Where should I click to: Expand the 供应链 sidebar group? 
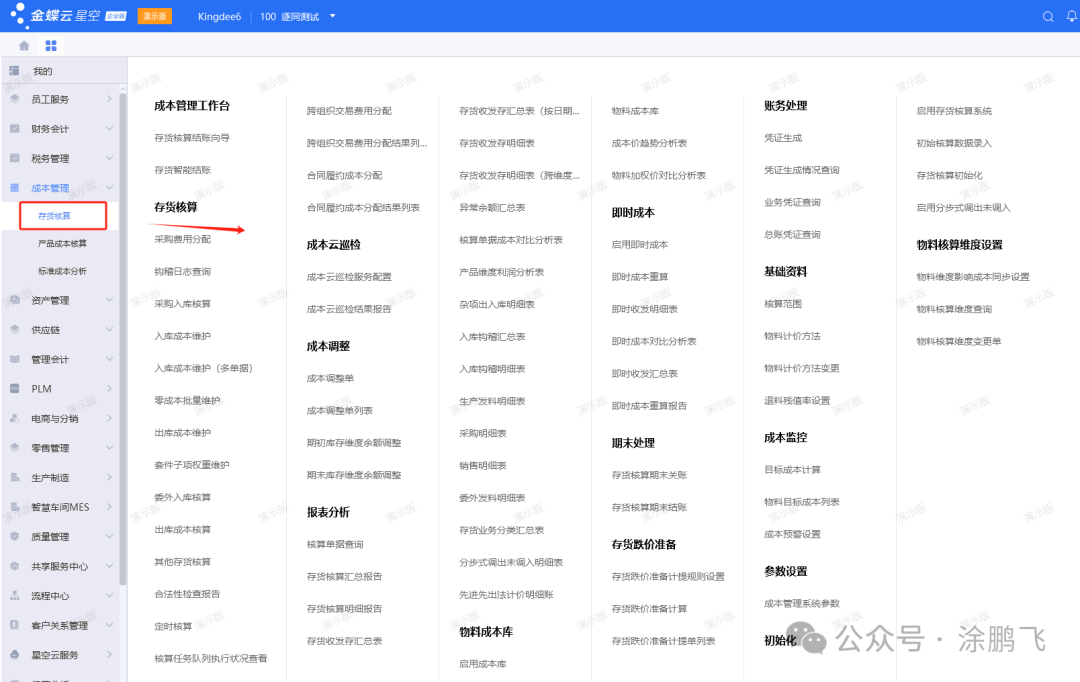click(109, 330)
